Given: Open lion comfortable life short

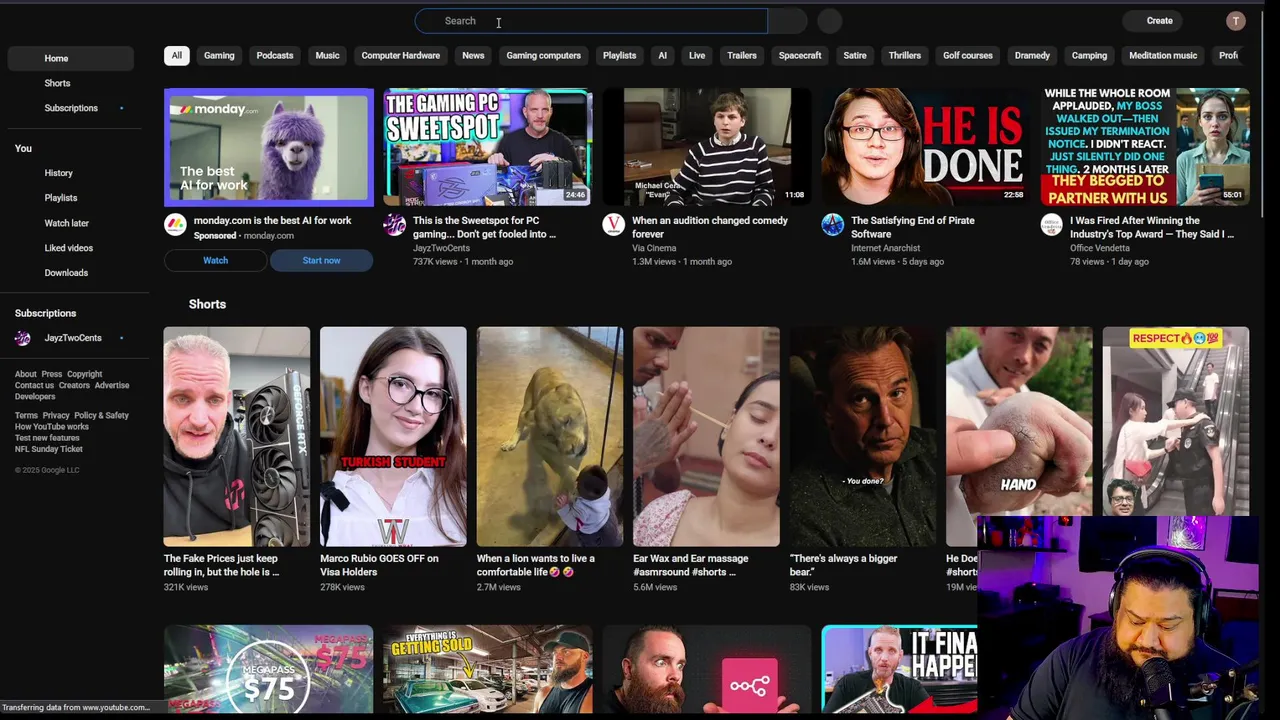Looking at the screenshot, I should click(x=550, y=437).
